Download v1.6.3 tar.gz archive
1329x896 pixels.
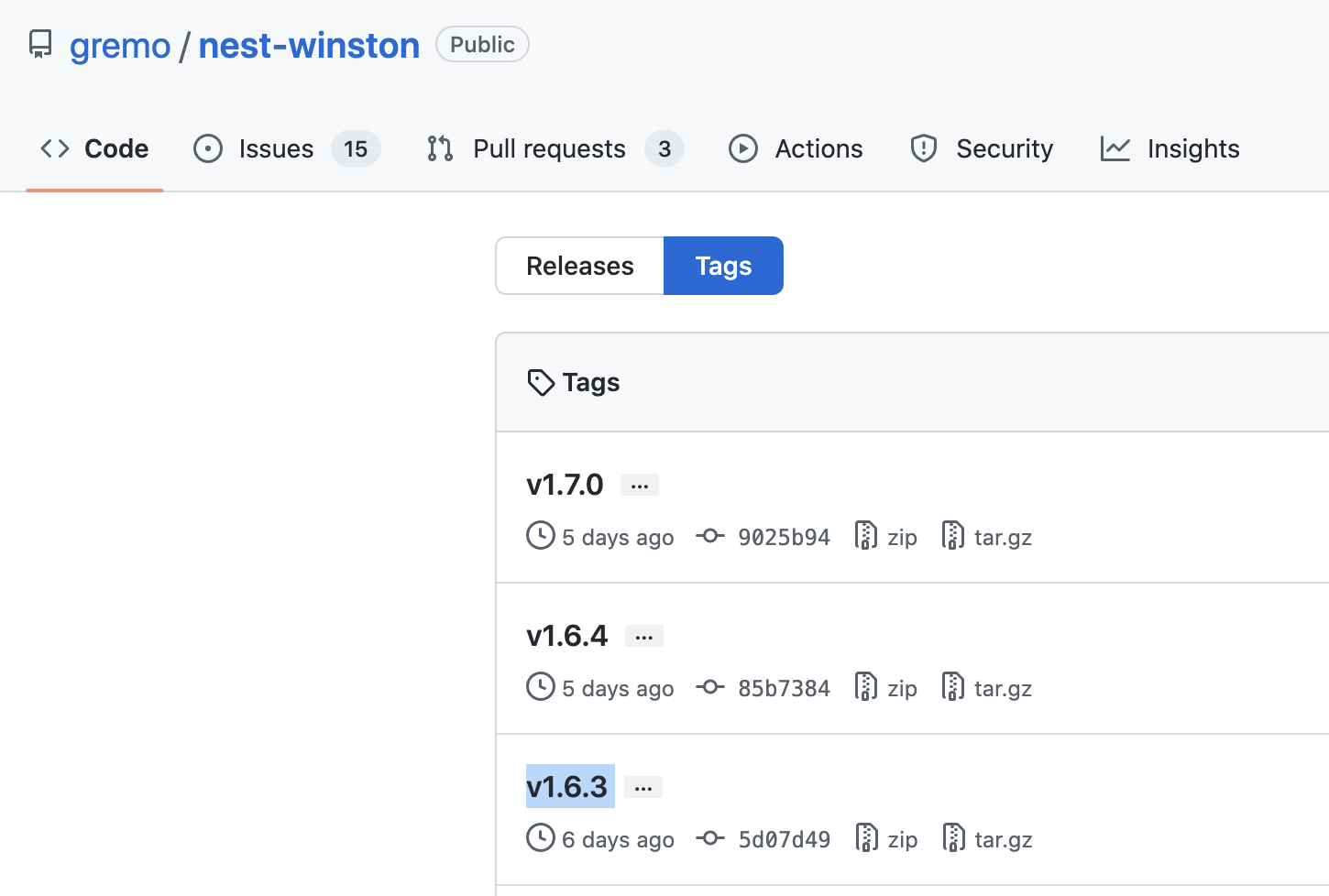987,839
